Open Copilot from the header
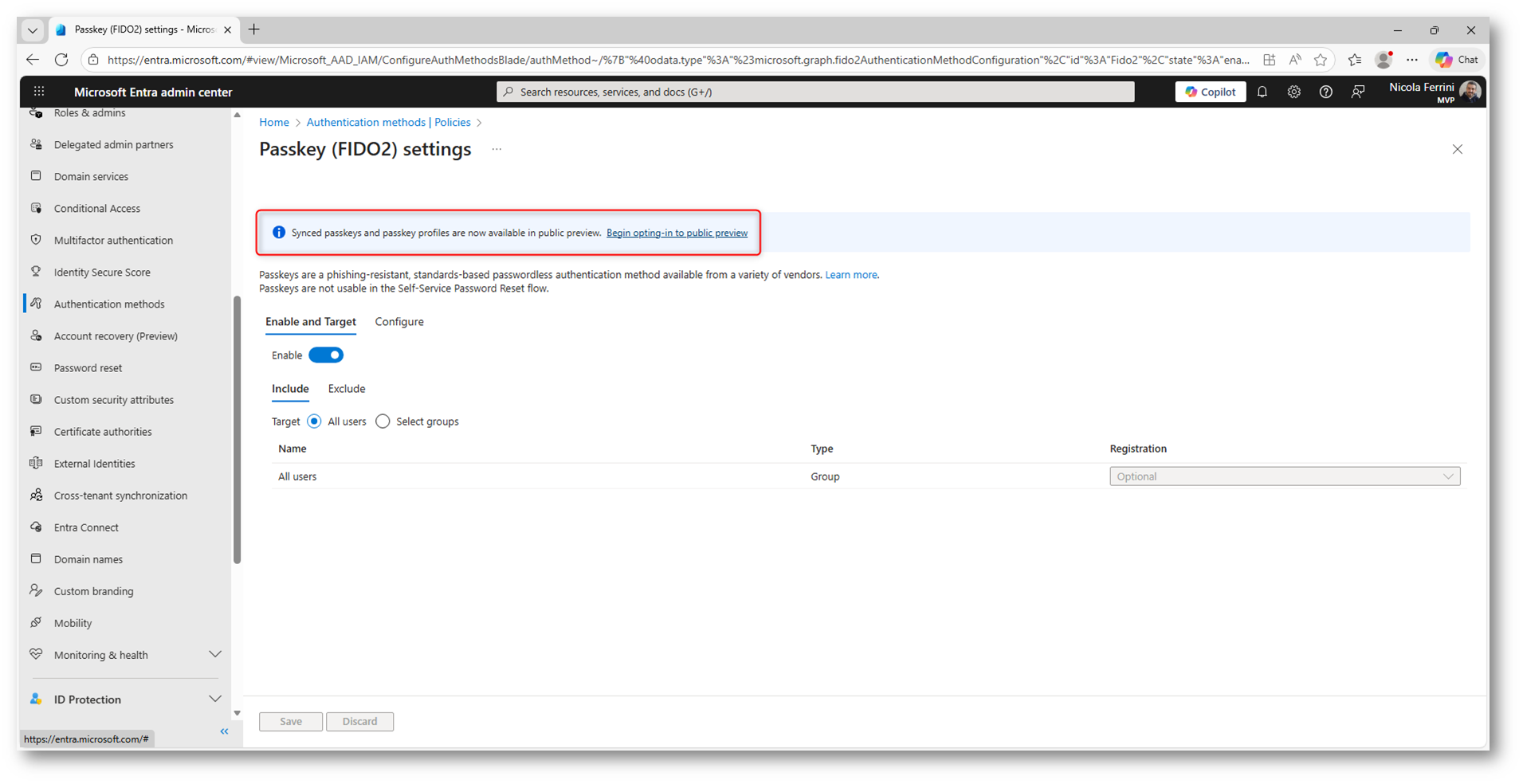 1210,92
